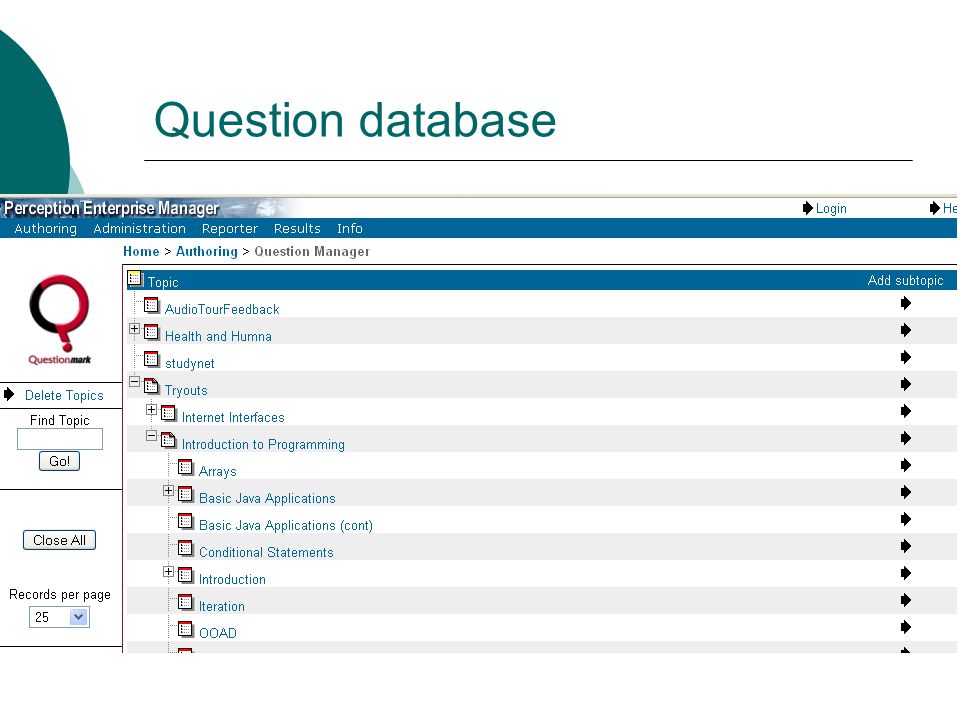Image resolution: width=960 pixels, height=720 pixels.
Task: Click the root Topic icon in header
Action: [135, 279]
